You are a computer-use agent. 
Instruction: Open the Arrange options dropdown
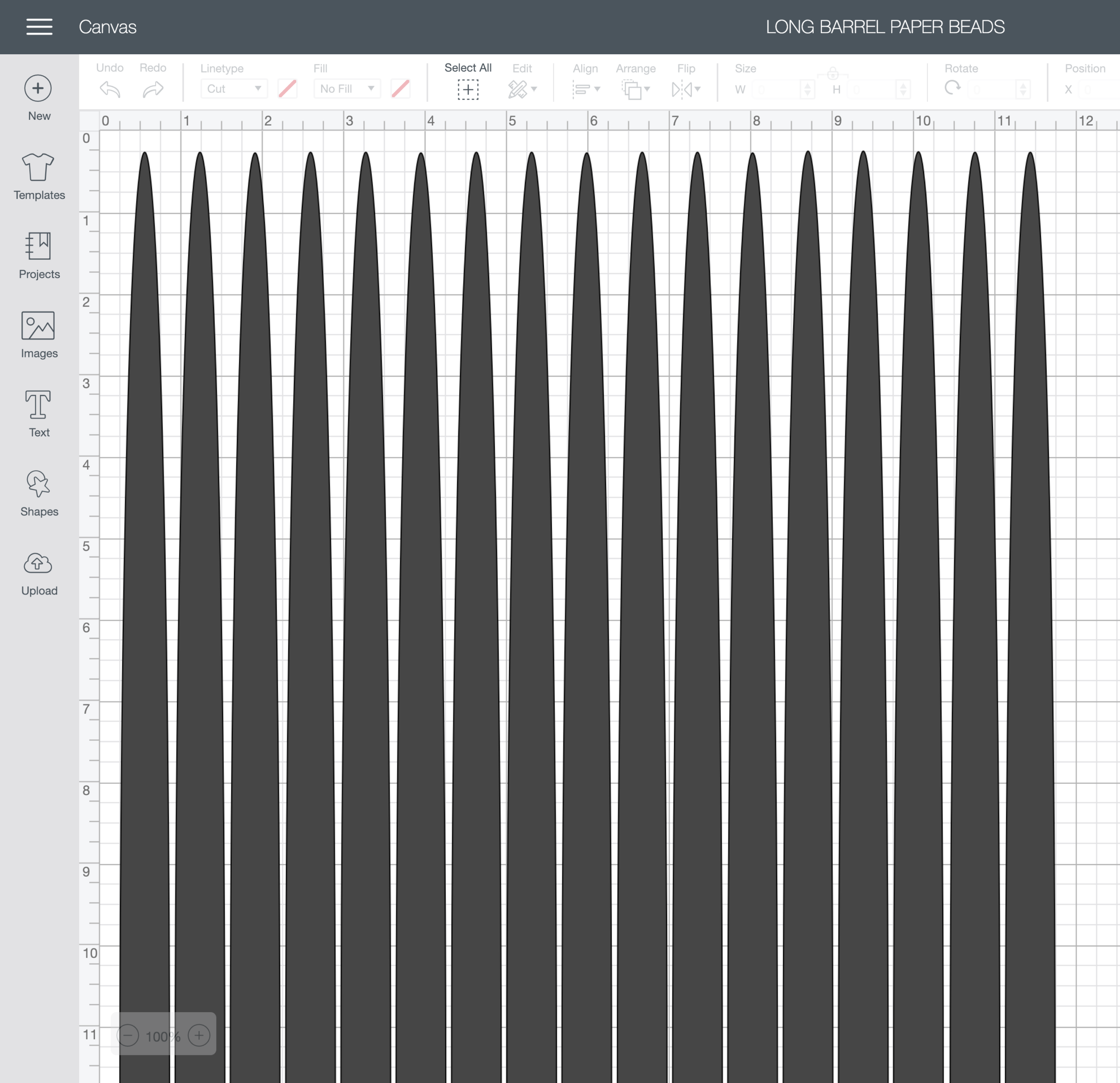pyautogui.click(x=636, y=89)
